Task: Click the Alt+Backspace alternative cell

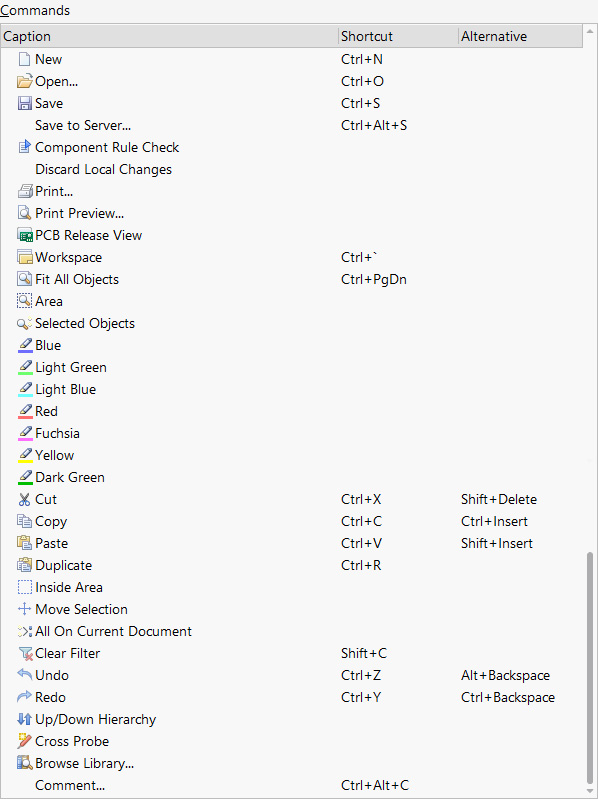Action: pyautogui.click(x=505, y=675)
